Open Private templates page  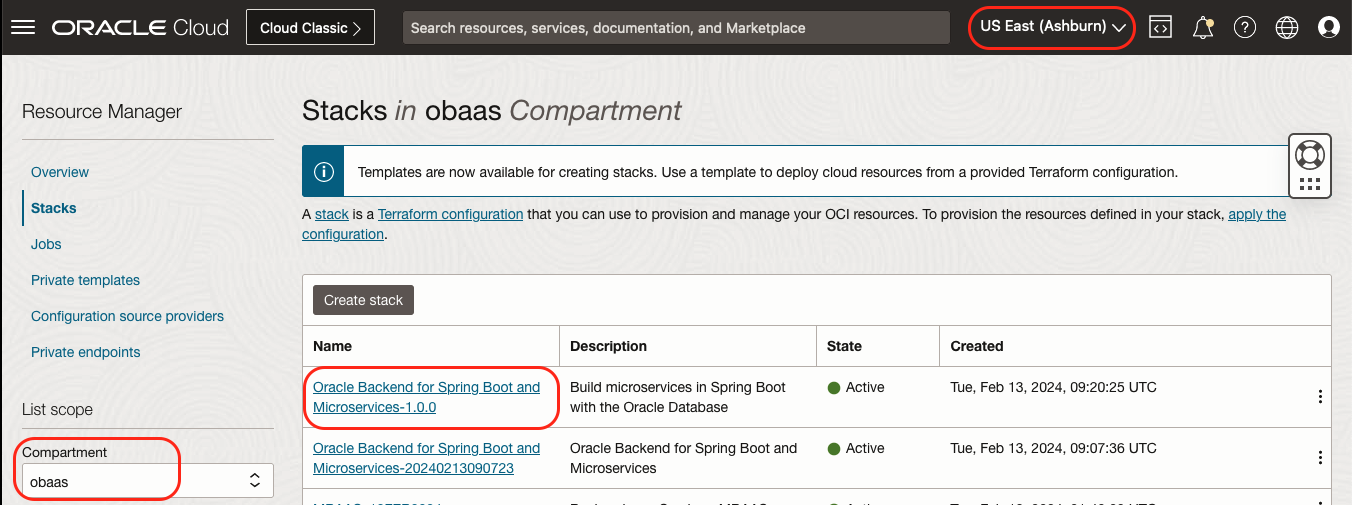tap(85, 280)
